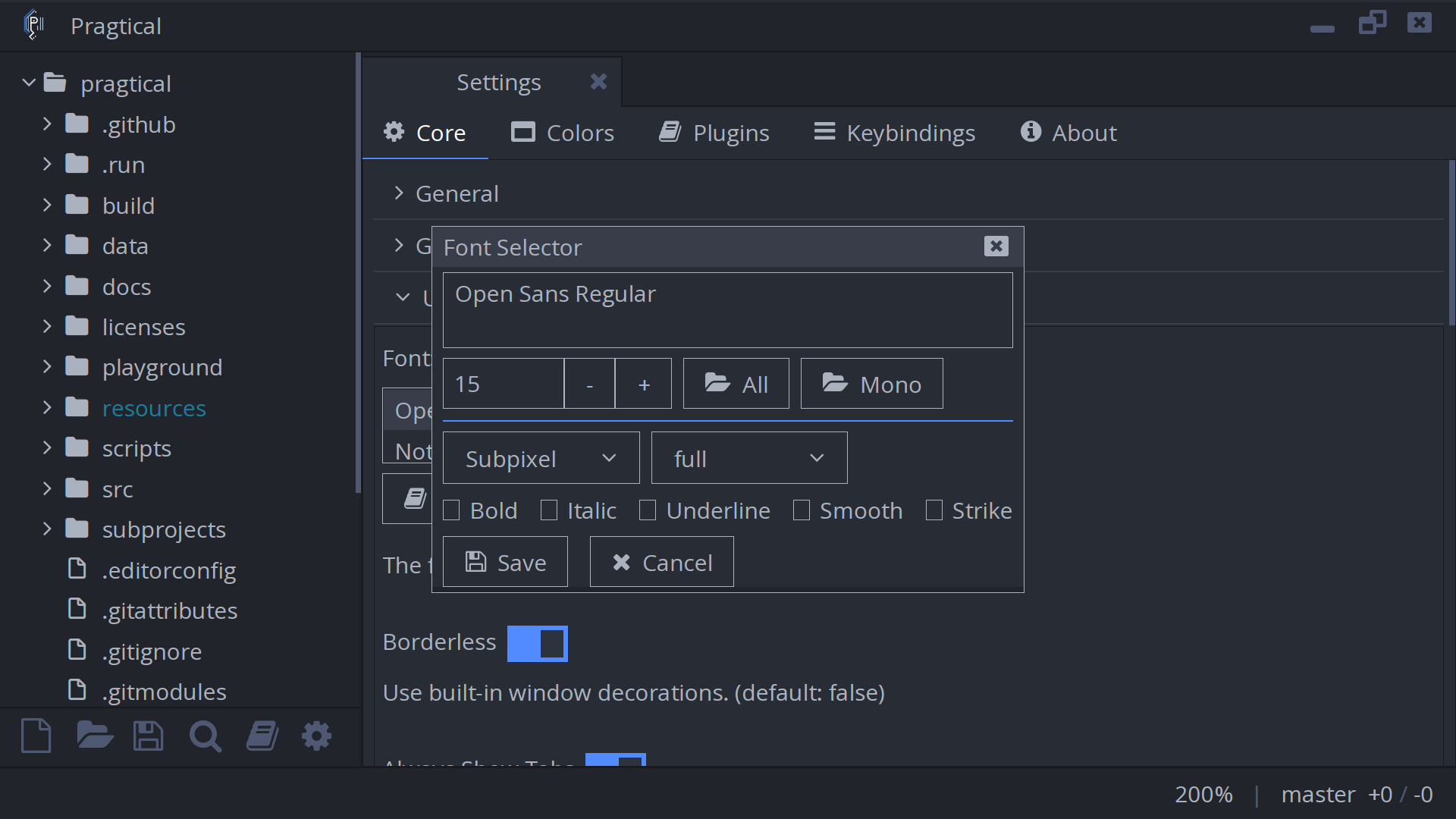Expand the resources folder in tree

[47, 408]
